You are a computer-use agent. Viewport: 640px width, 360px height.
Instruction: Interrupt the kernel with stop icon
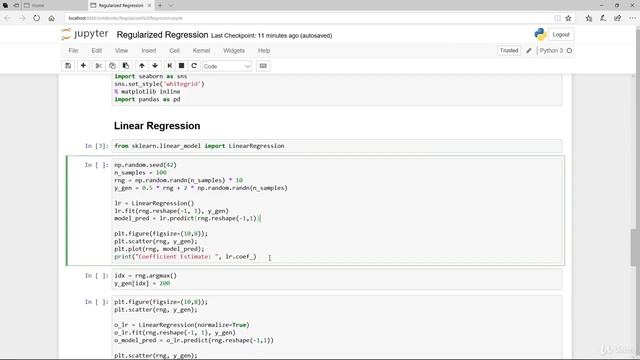pyautogui.click(x=182, y=66)
